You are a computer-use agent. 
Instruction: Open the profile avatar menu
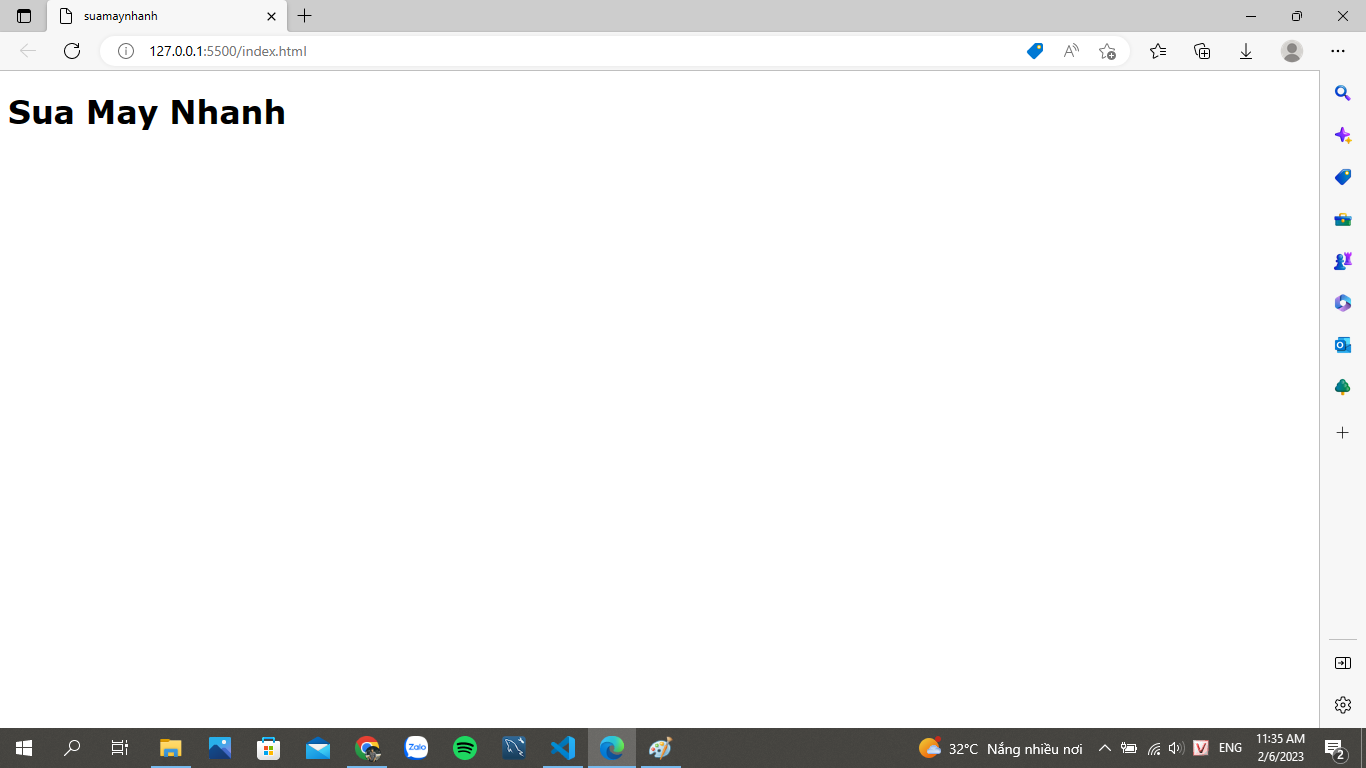[1292, 51]
